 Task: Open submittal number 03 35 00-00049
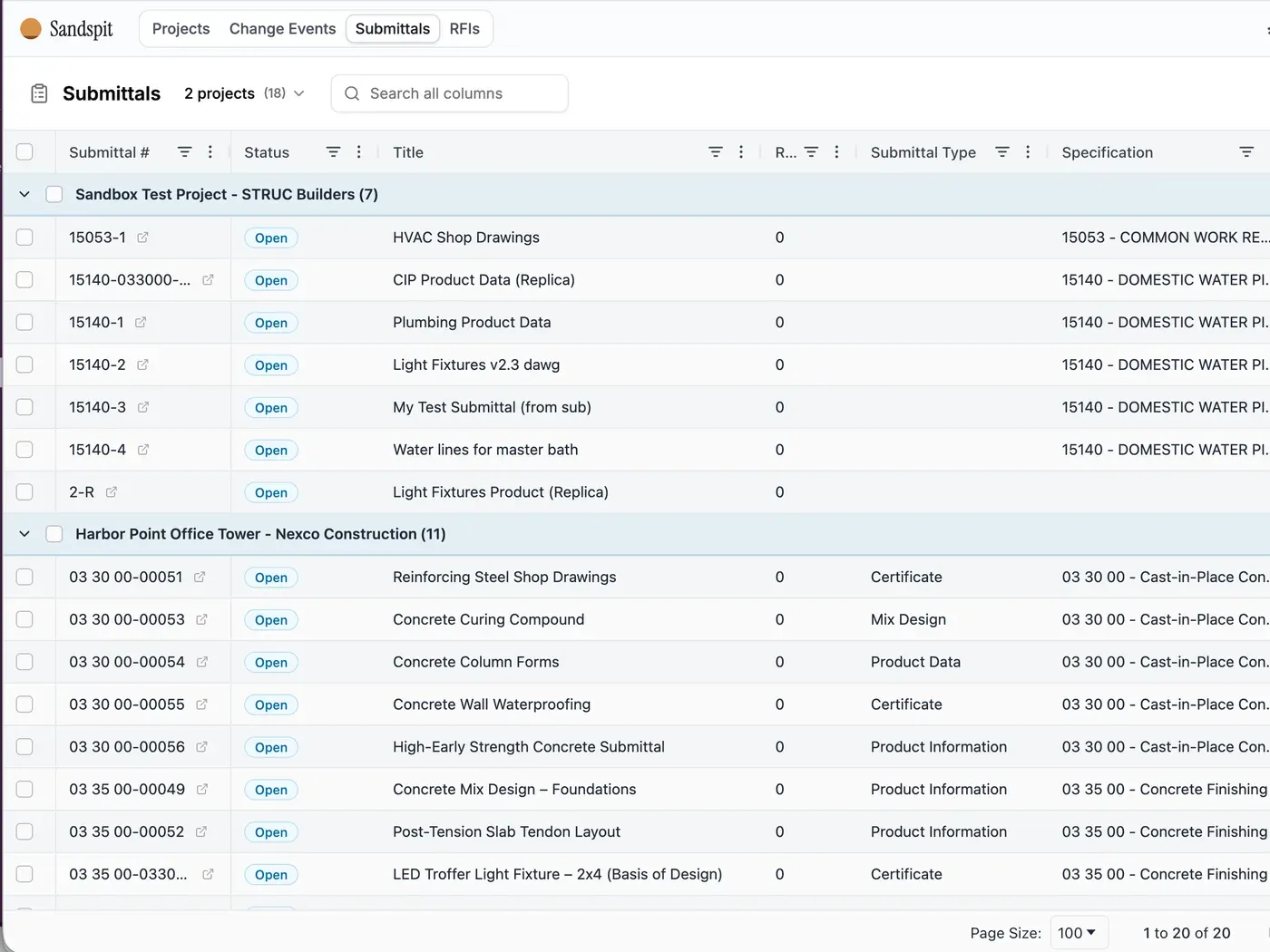[127, 790]
